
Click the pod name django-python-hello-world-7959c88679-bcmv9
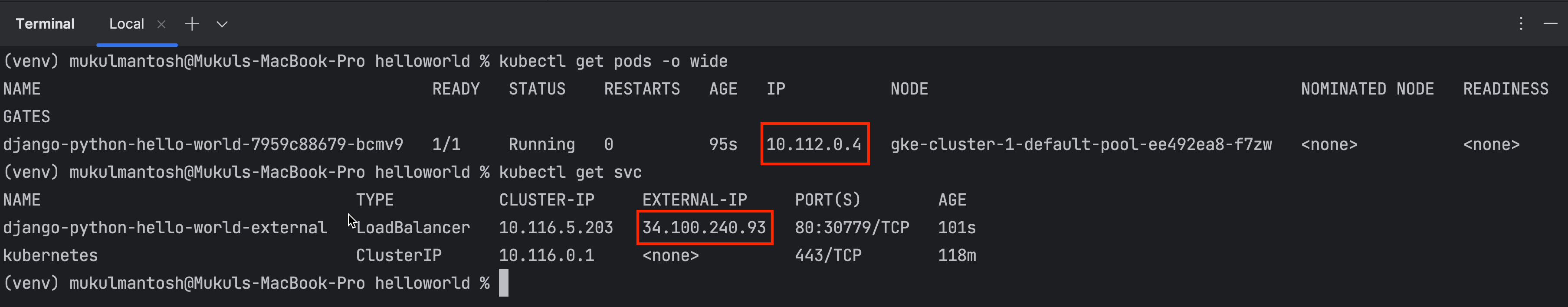pos(203,144)
